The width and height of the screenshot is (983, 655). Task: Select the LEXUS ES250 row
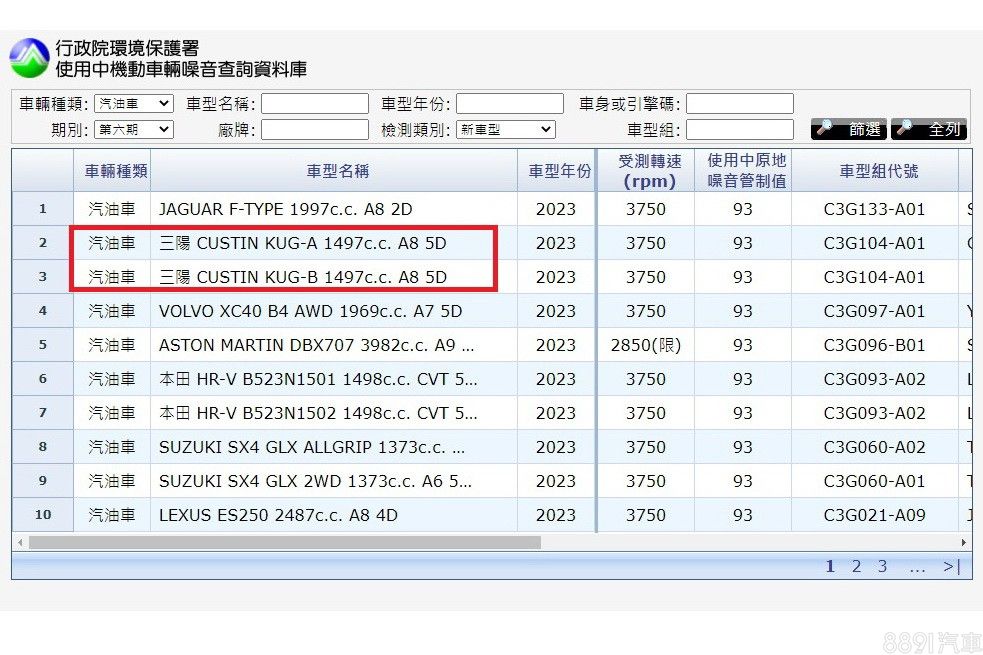point(278,515)
